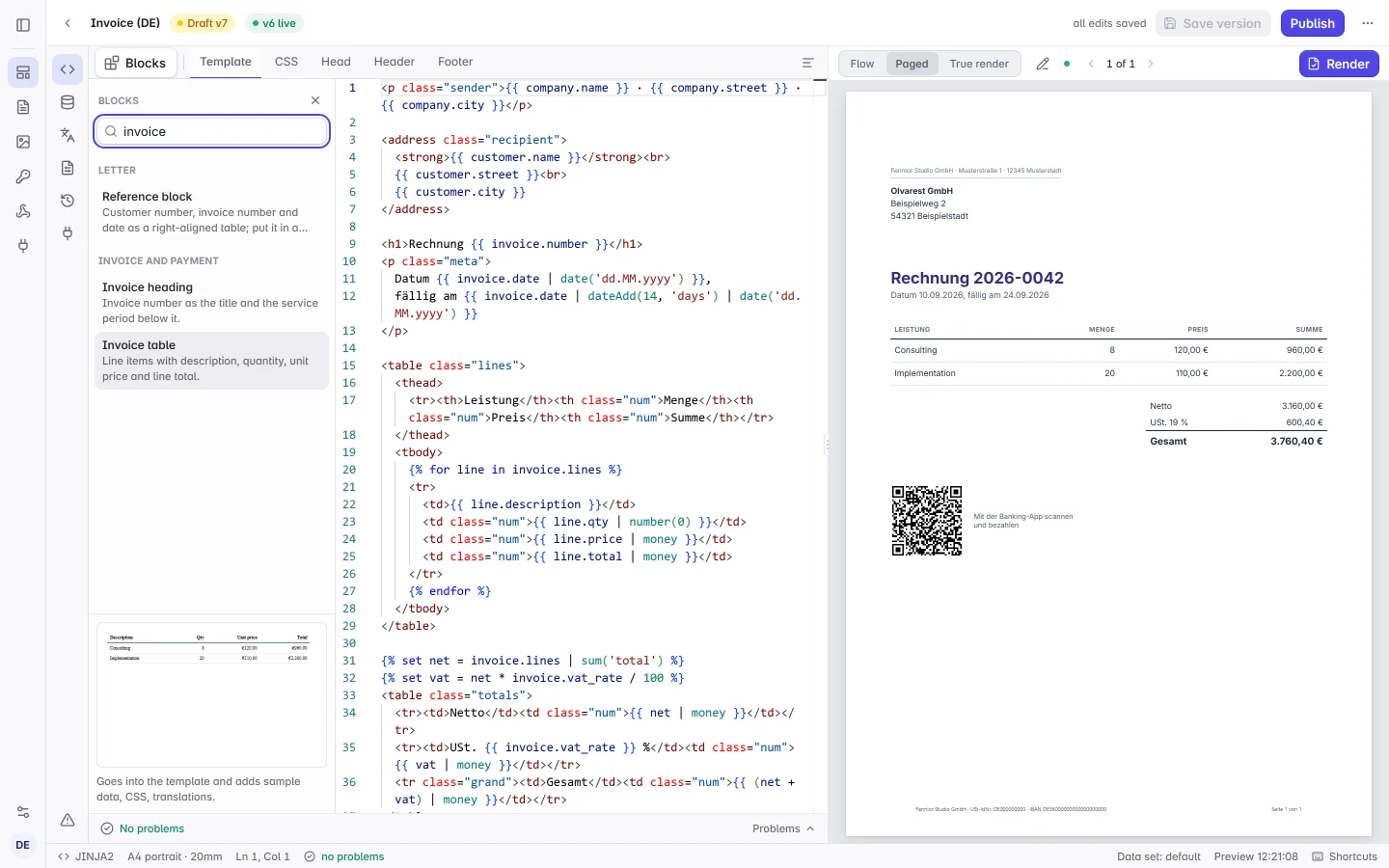Open the Footer tab
Screen dimensions: 1389x868
click(x=455, y=62)
